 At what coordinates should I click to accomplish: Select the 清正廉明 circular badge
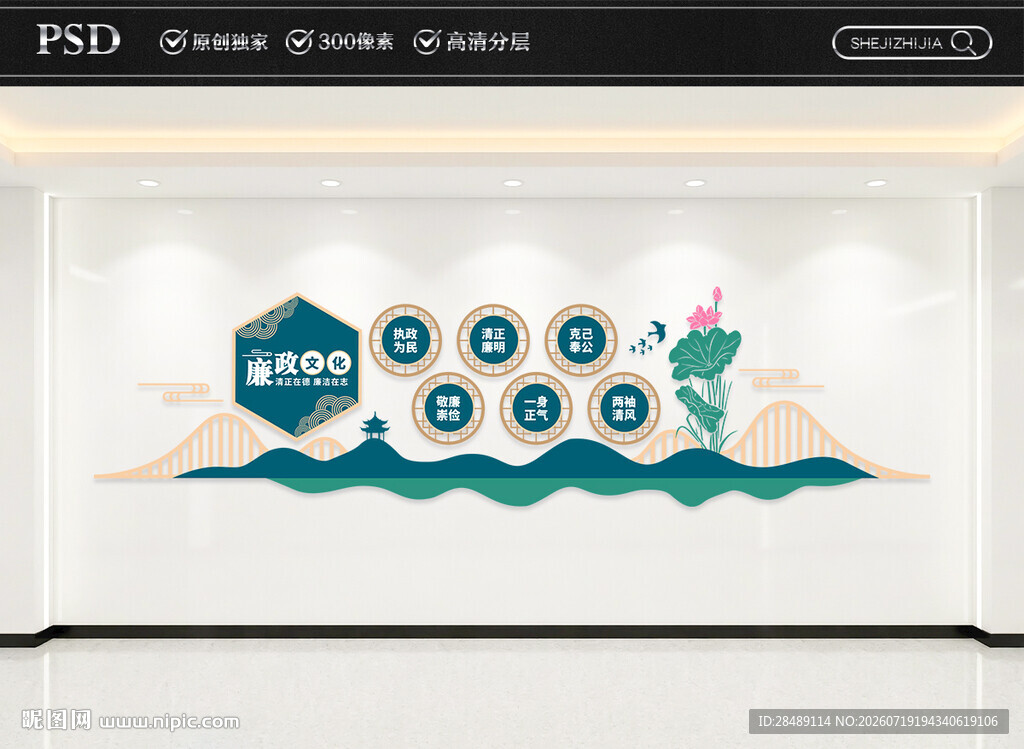pos(493,340)
